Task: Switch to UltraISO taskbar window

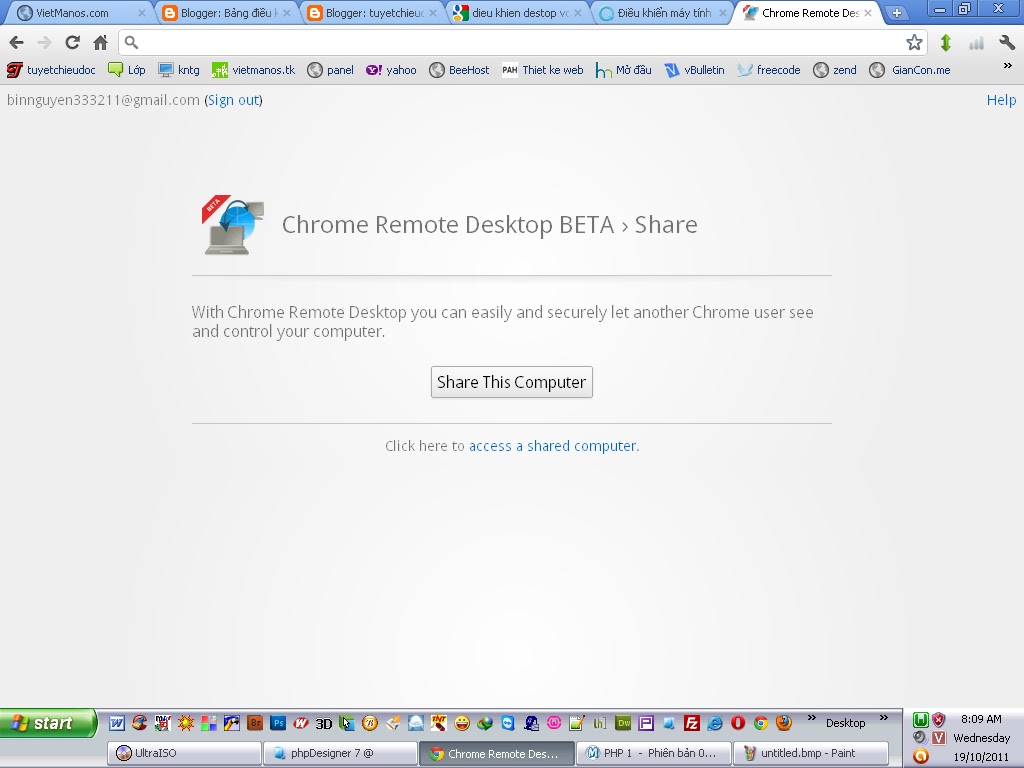Action: point(184,754)
